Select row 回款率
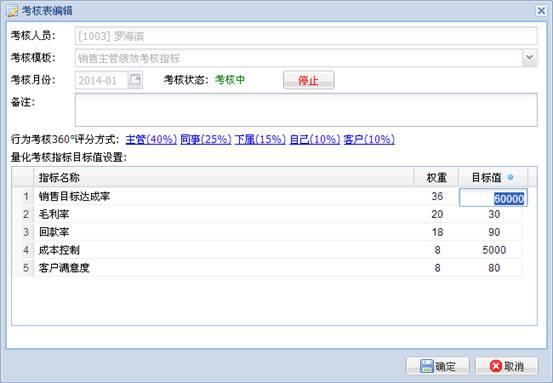 pos(267,232)
